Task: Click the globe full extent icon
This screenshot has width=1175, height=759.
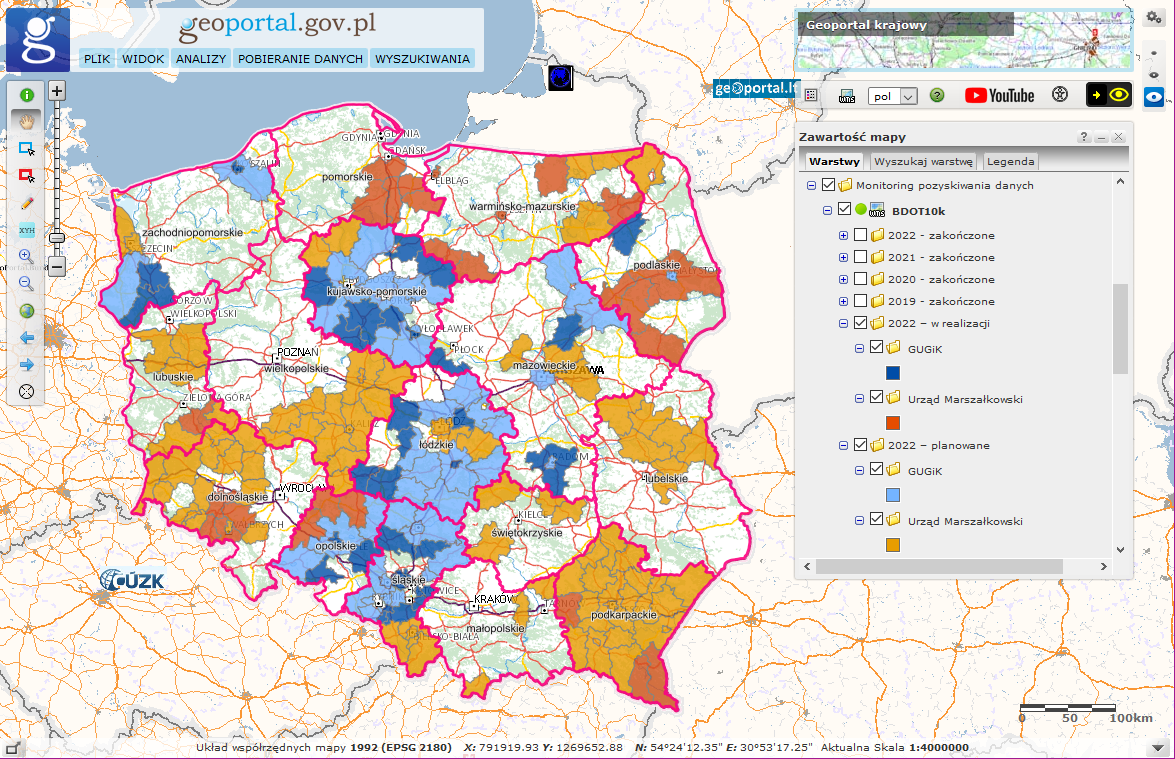Action: (27, 311)
